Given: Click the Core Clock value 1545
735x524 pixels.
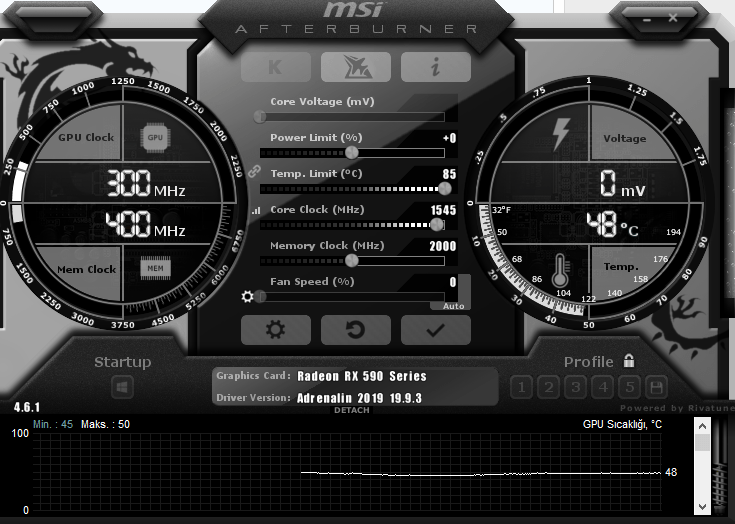Looking at the screenshot, I should tap(443, 210).
